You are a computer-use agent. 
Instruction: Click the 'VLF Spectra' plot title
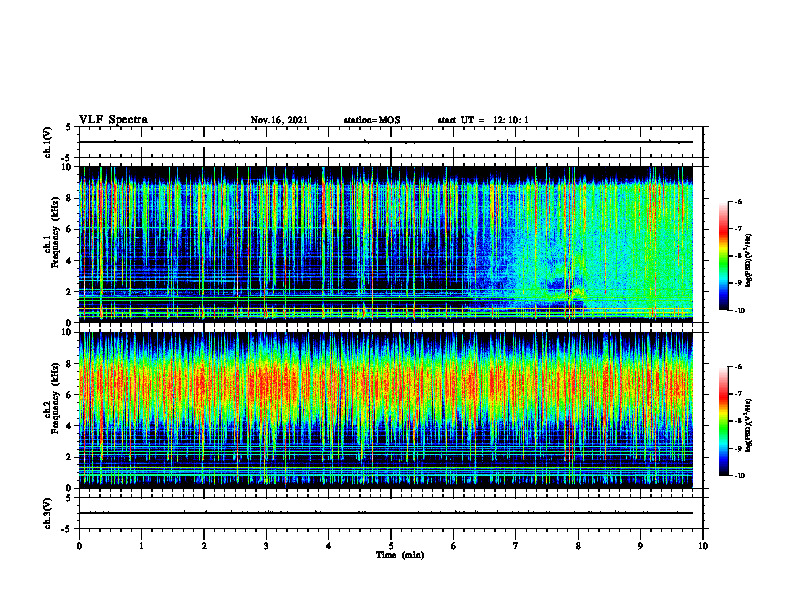(x=113, y=120)
